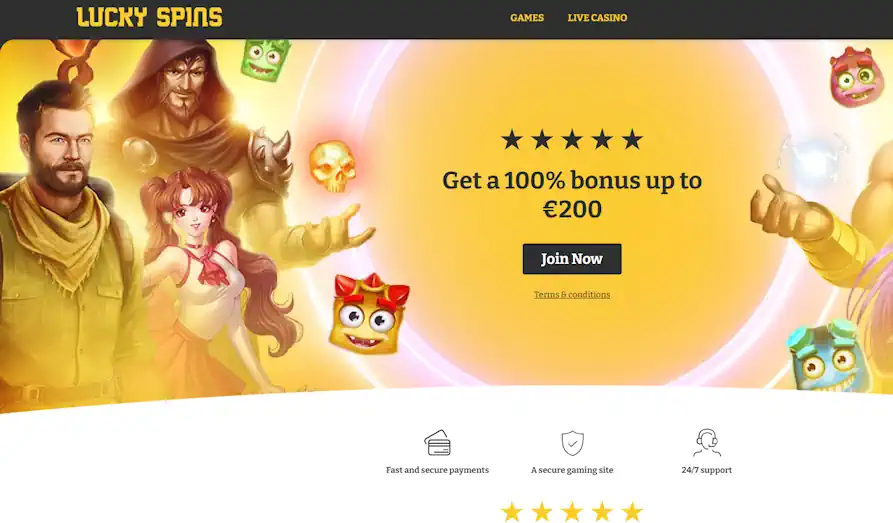Click the green square monster character
The width and height of the screenshot is (893, 523).
coord(265,59)
